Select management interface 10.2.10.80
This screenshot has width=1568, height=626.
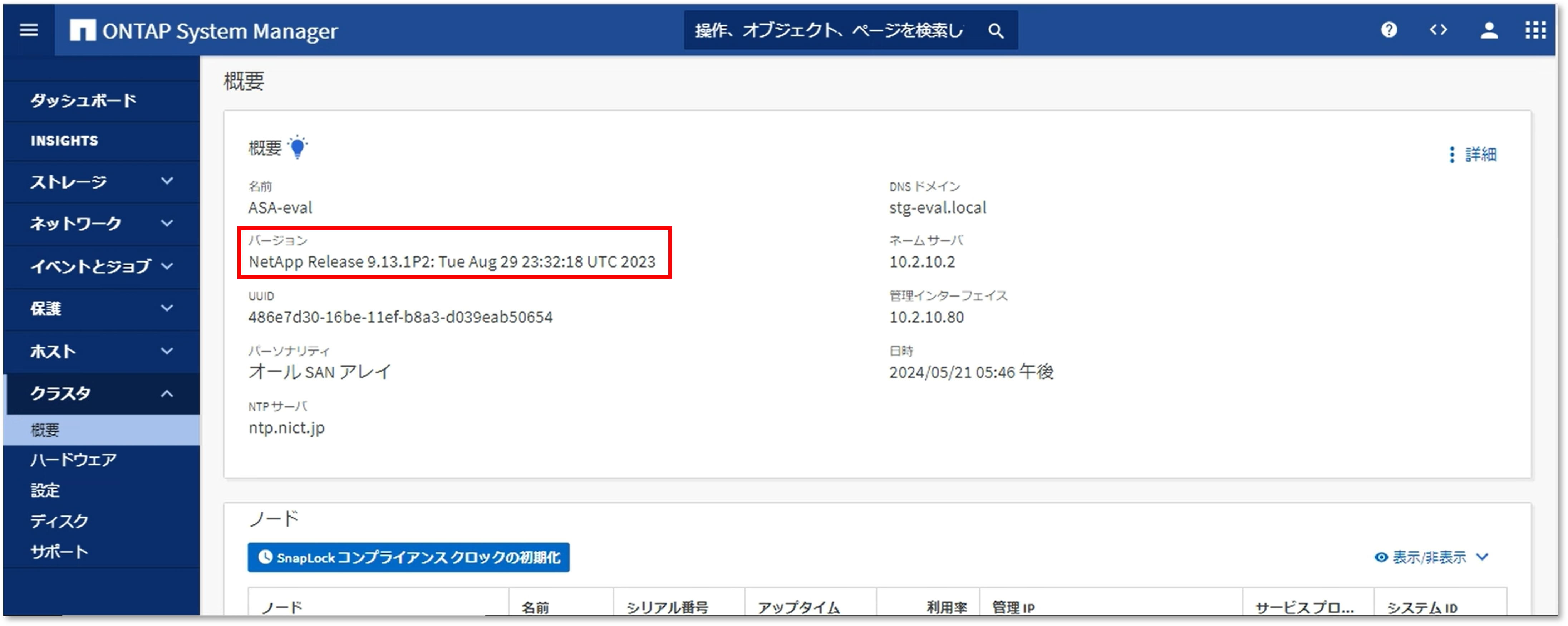coord(926,317)
